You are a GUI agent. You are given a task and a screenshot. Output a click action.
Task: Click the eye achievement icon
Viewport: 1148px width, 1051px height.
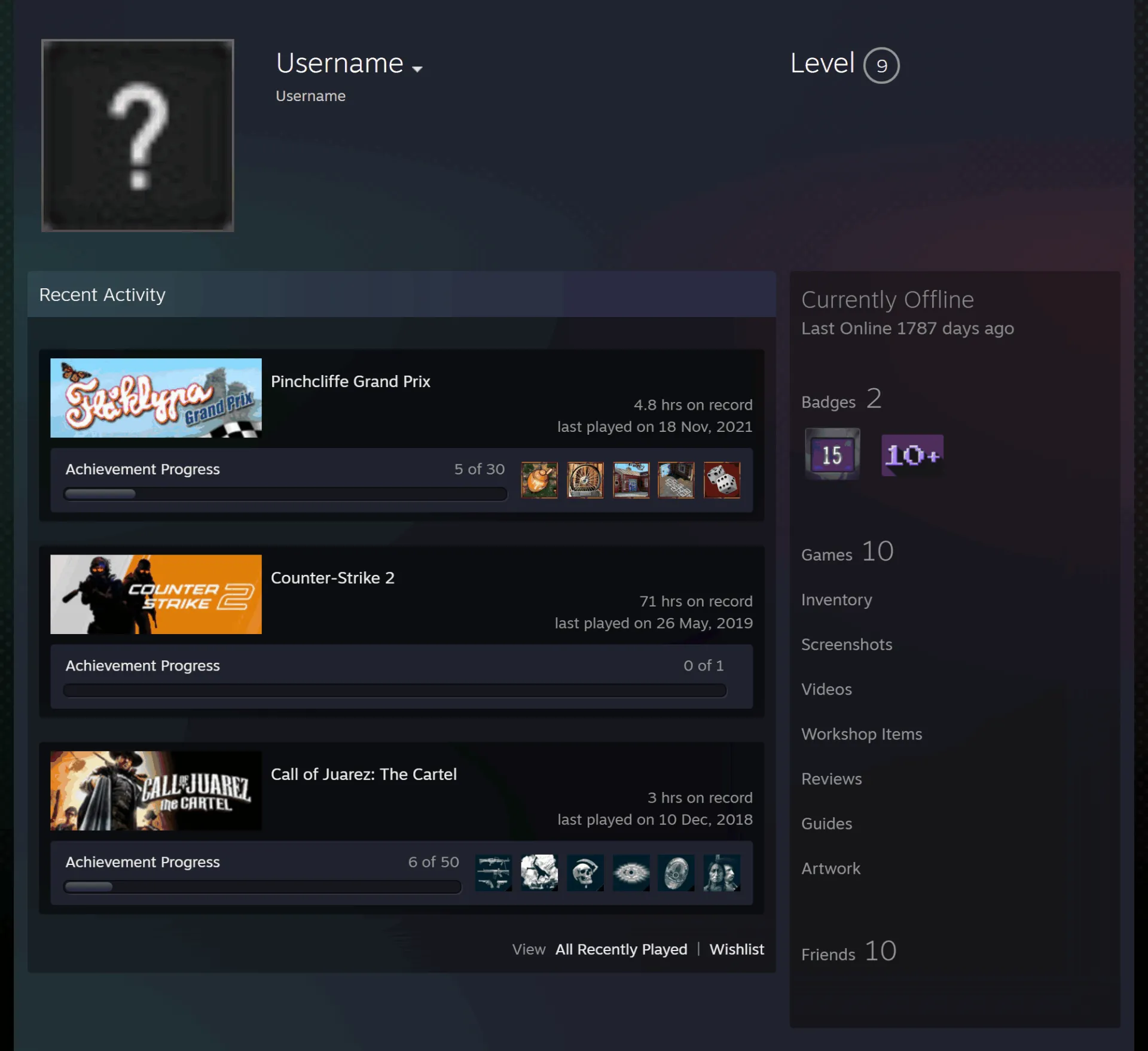click(631, 873)
